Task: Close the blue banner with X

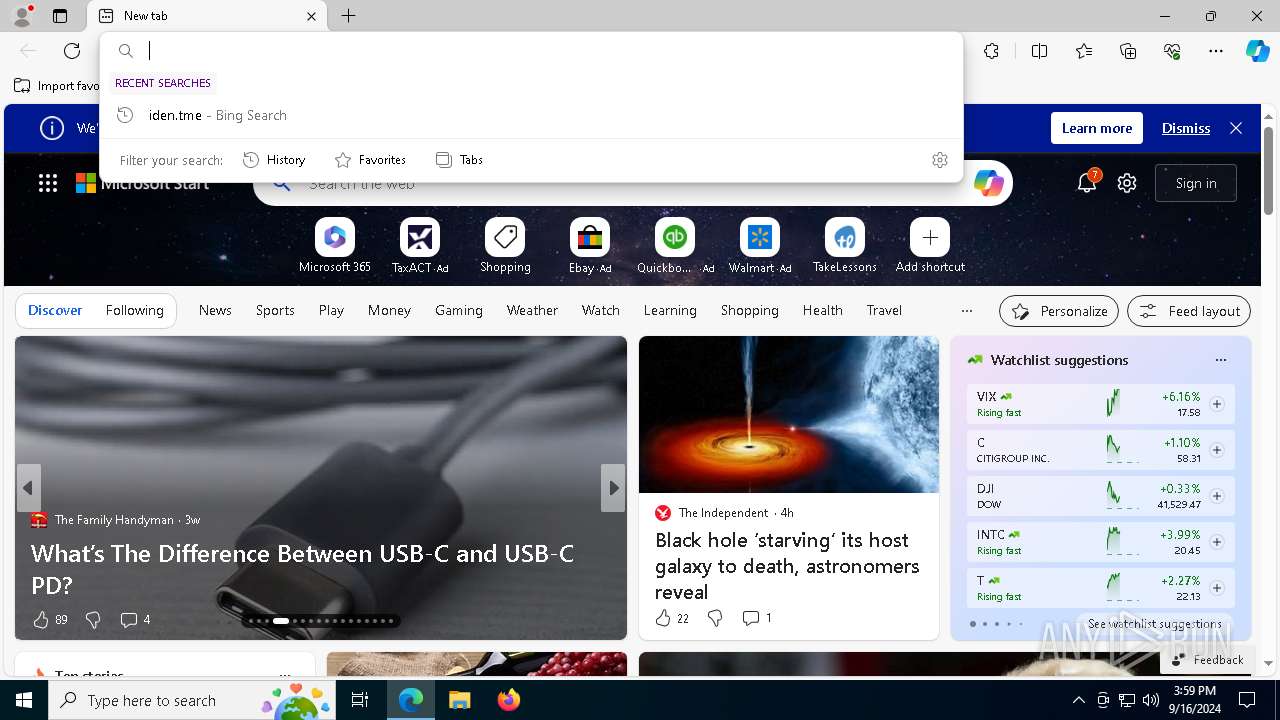Action: click(1236, 128)
